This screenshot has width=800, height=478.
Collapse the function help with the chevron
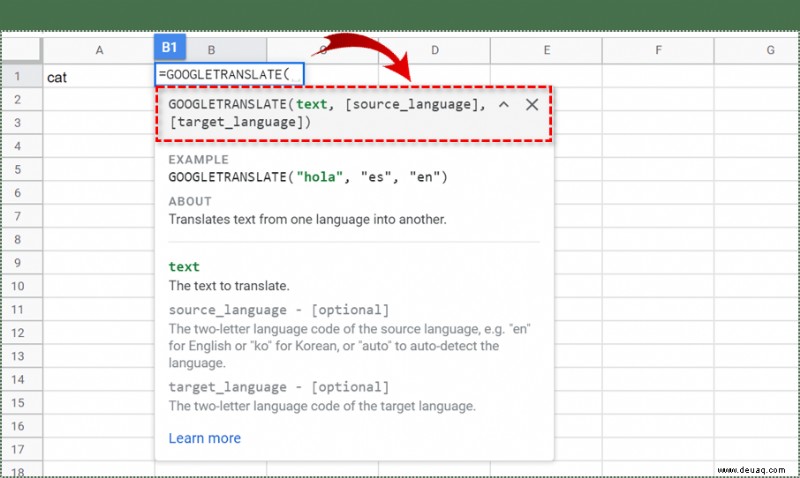click(x=504, y=105)
